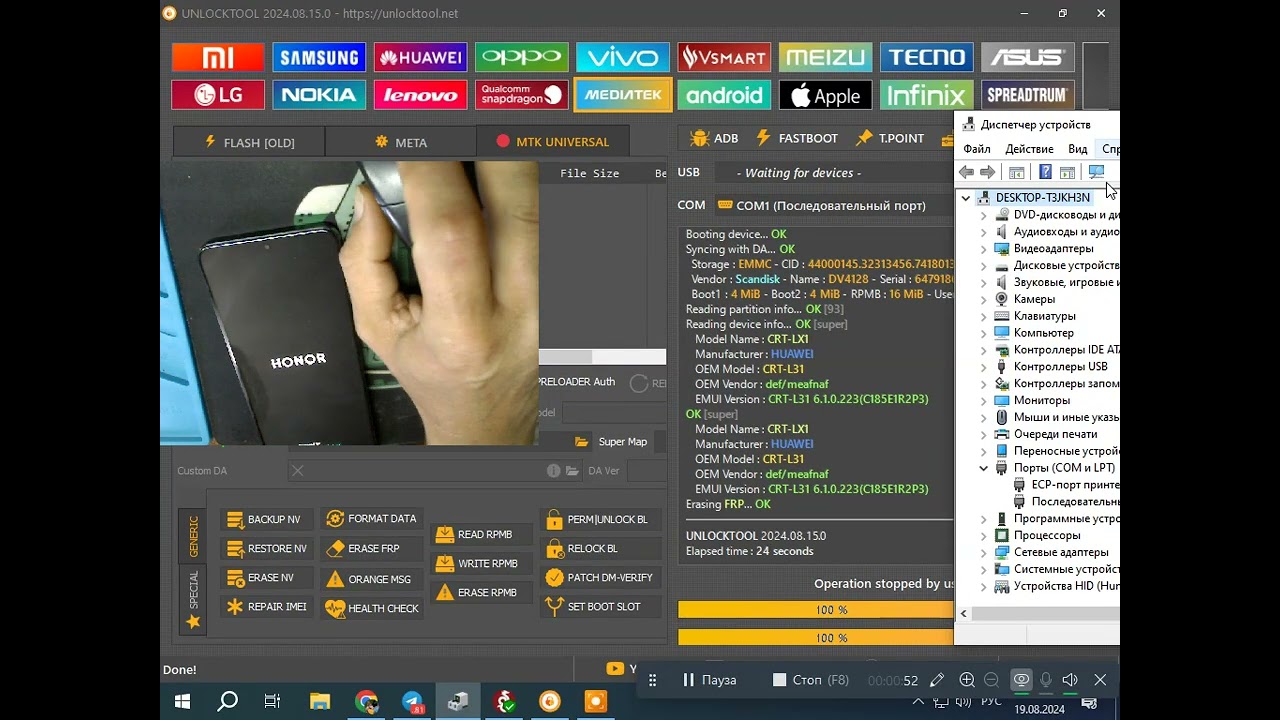The width and height of the screenshot is (1280, 720).
Task: Open the T.POINT tab
Action: (x=890, y=138)
